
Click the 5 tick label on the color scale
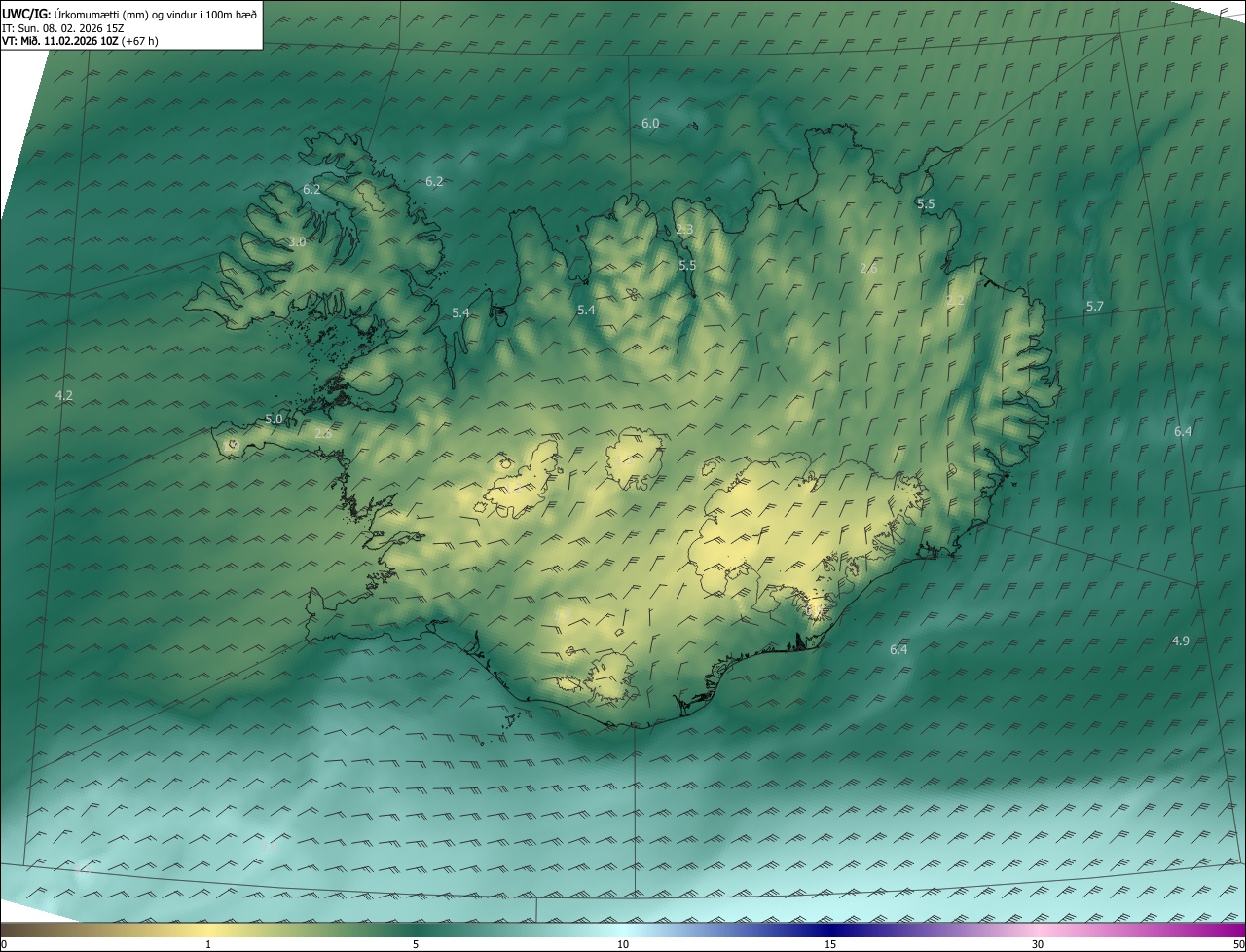(416, 944)
